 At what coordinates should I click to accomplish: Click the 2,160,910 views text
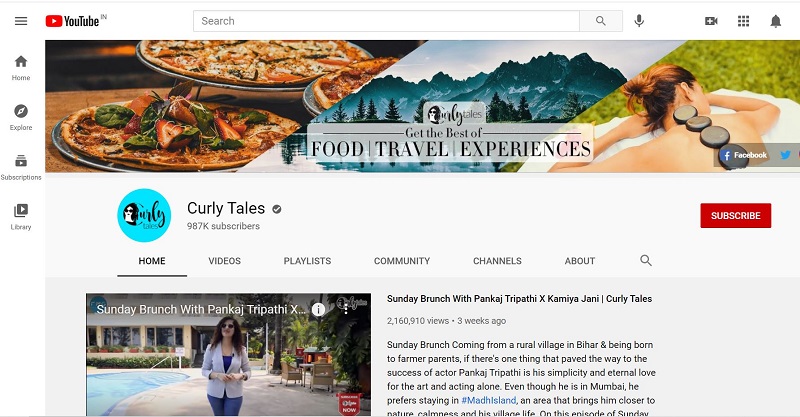[418, 321]
